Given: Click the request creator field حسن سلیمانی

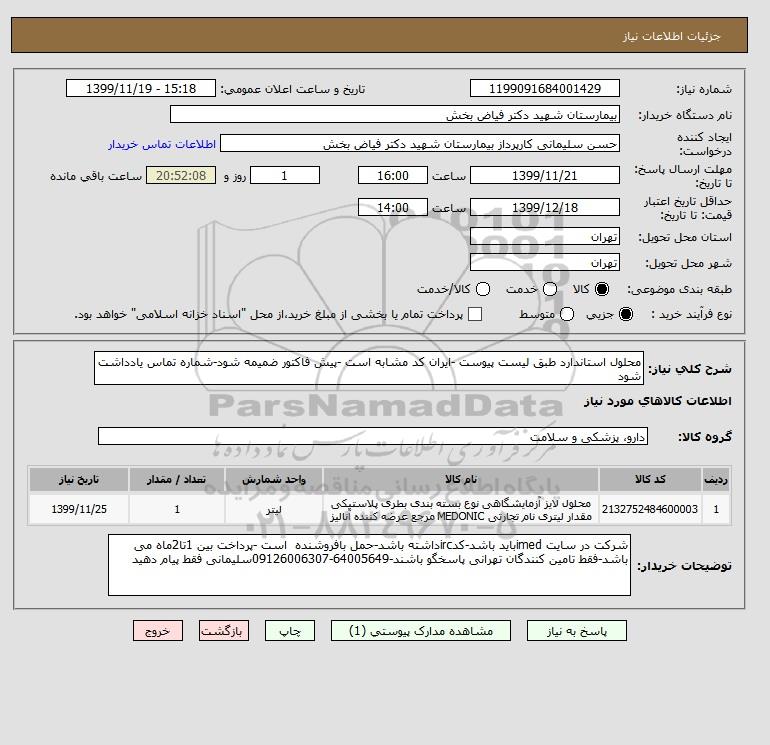Looking at the screenshot, I should 420,144.
